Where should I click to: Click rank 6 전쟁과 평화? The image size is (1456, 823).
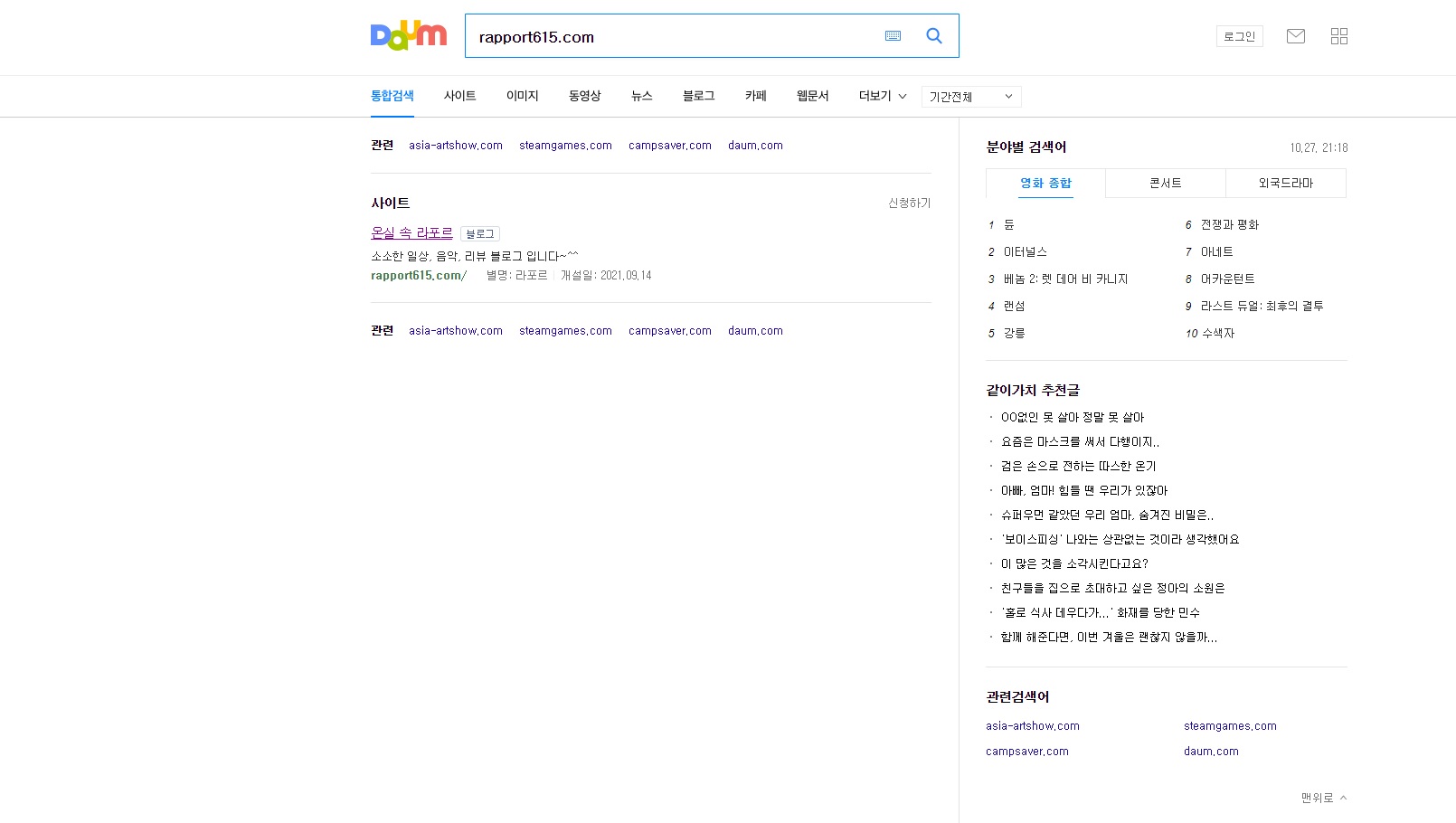(x=1230, y=225)
